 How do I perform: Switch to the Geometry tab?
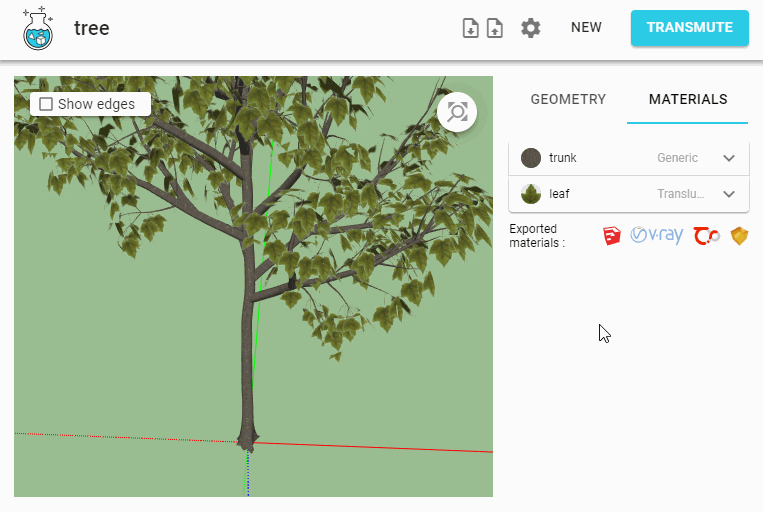[568, 99]
